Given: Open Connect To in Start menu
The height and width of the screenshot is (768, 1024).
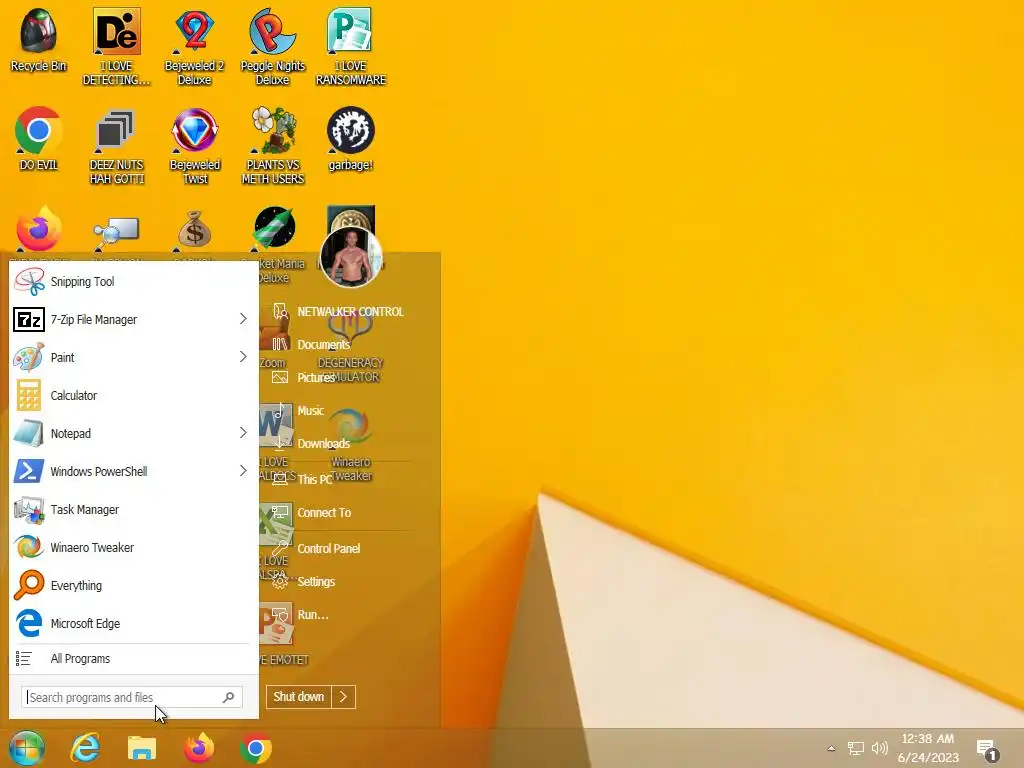Looking at the screenshot, I should pyautogui.click(x=312, y=513).
